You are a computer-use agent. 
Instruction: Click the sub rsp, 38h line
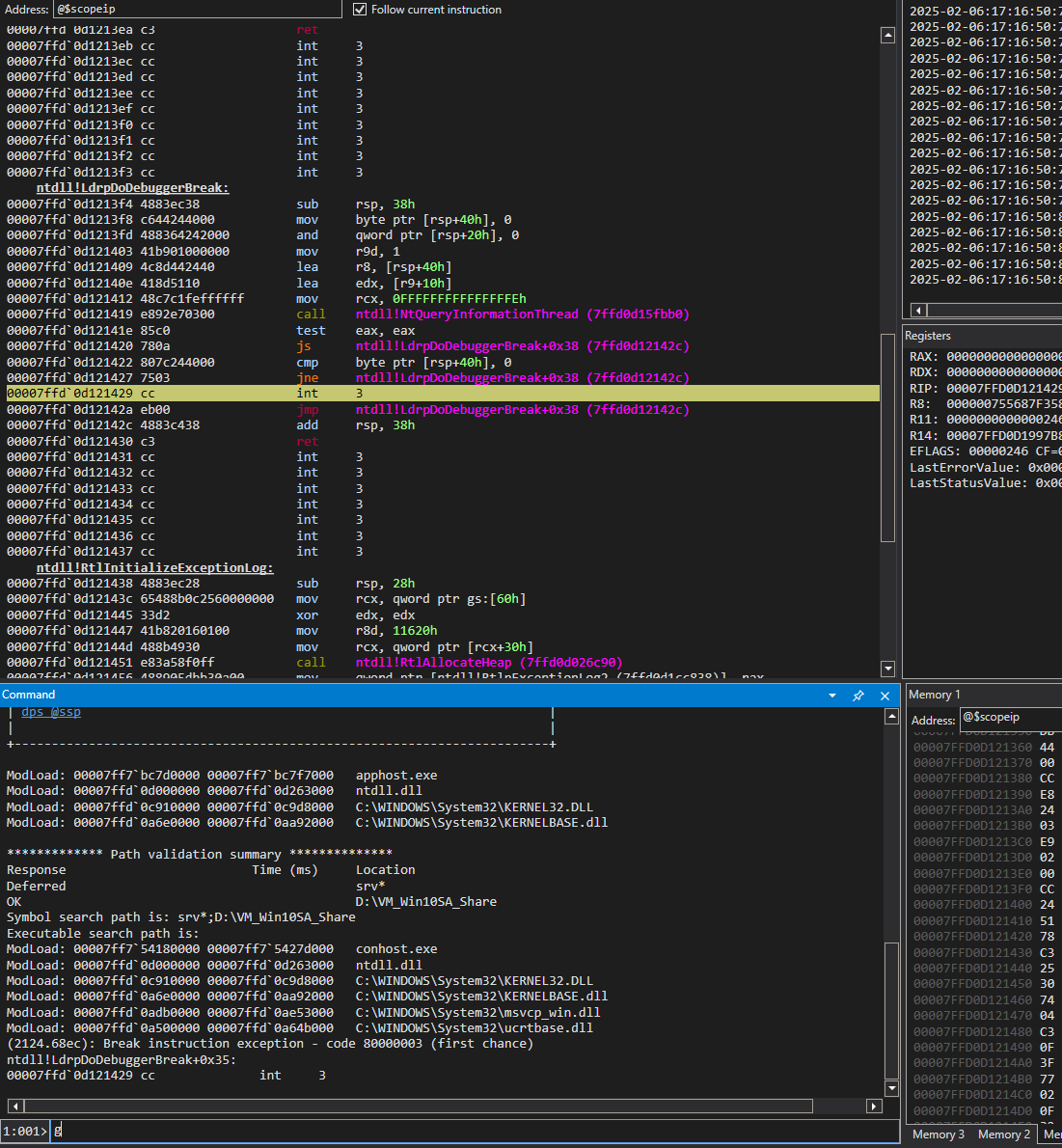click(x=211, y=205)
